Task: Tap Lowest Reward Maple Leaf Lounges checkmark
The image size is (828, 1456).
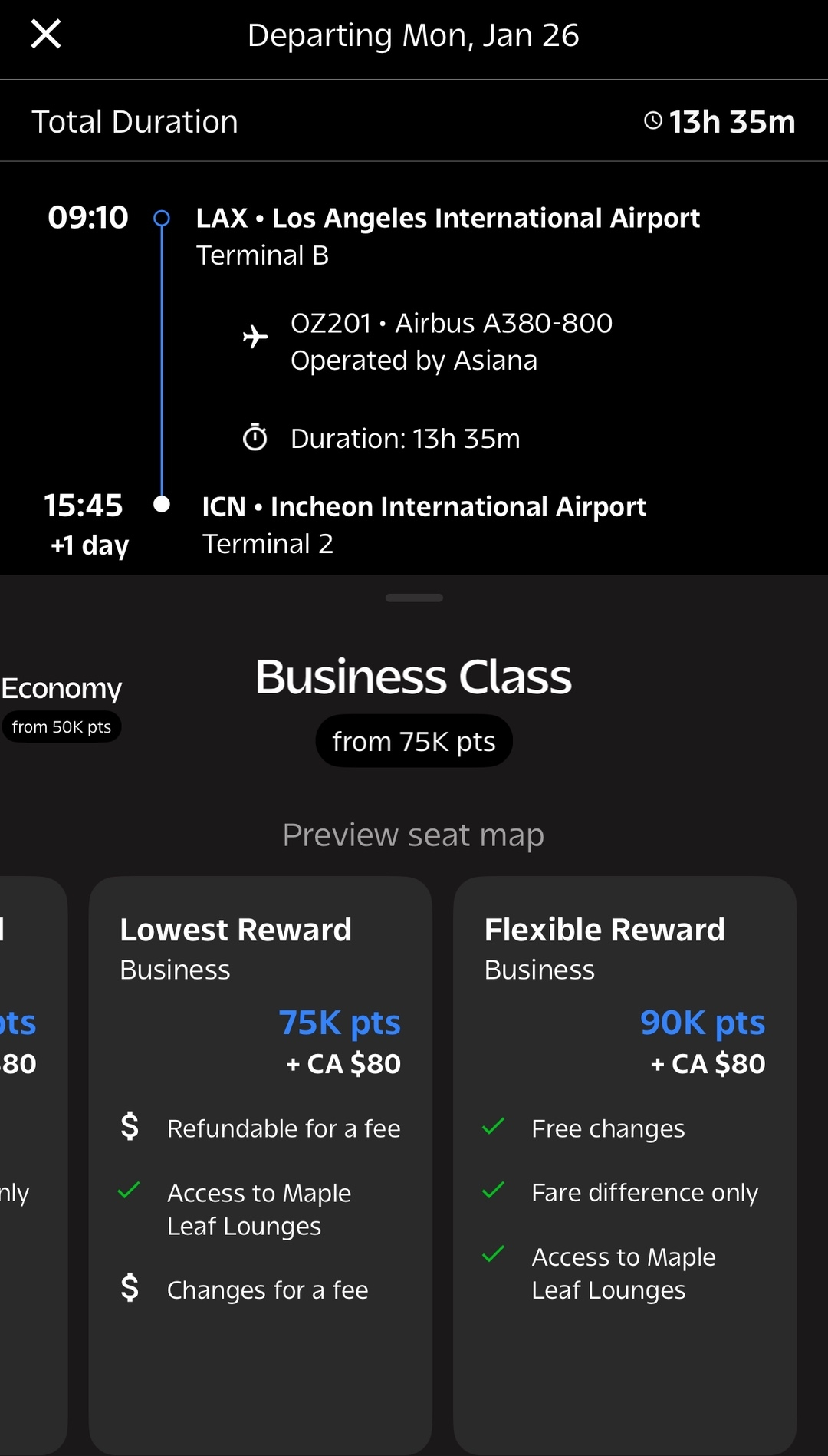Action: (129, 1191)
